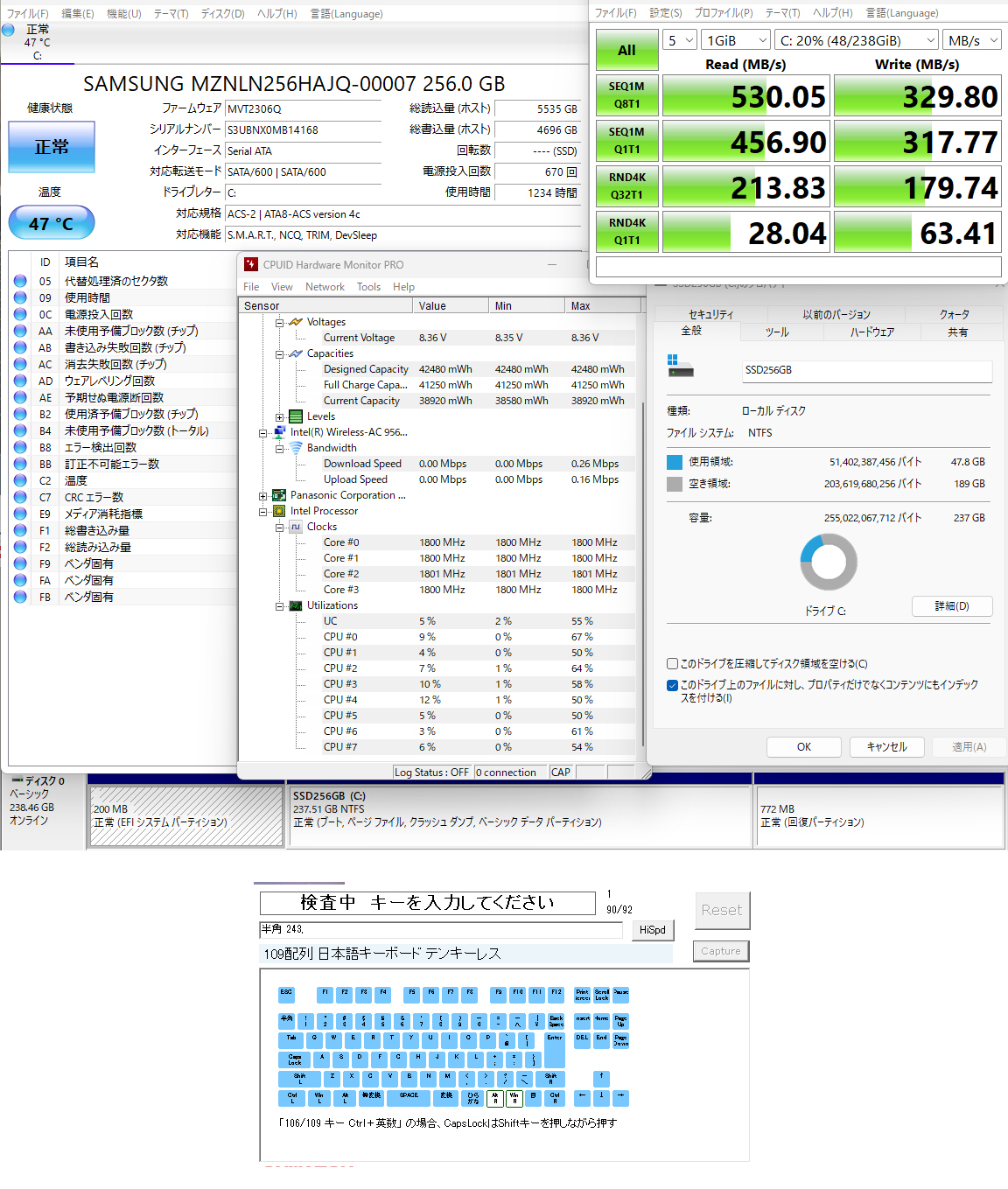Click the 詳細(D) button in drive properties
Screen dimensions: 1008x1189
point(952,606)
